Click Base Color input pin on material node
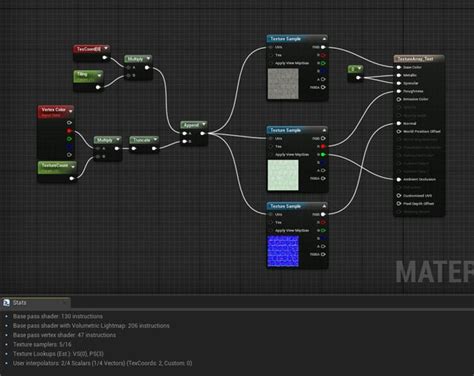 (399, 67)
